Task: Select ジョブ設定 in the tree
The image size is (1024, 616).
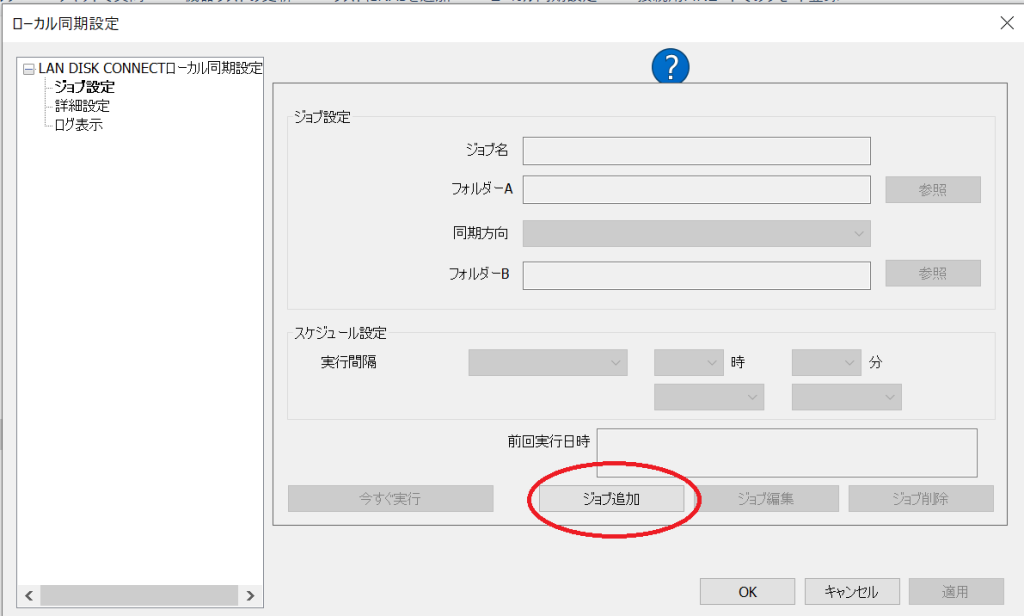Action: pos(84,87)
